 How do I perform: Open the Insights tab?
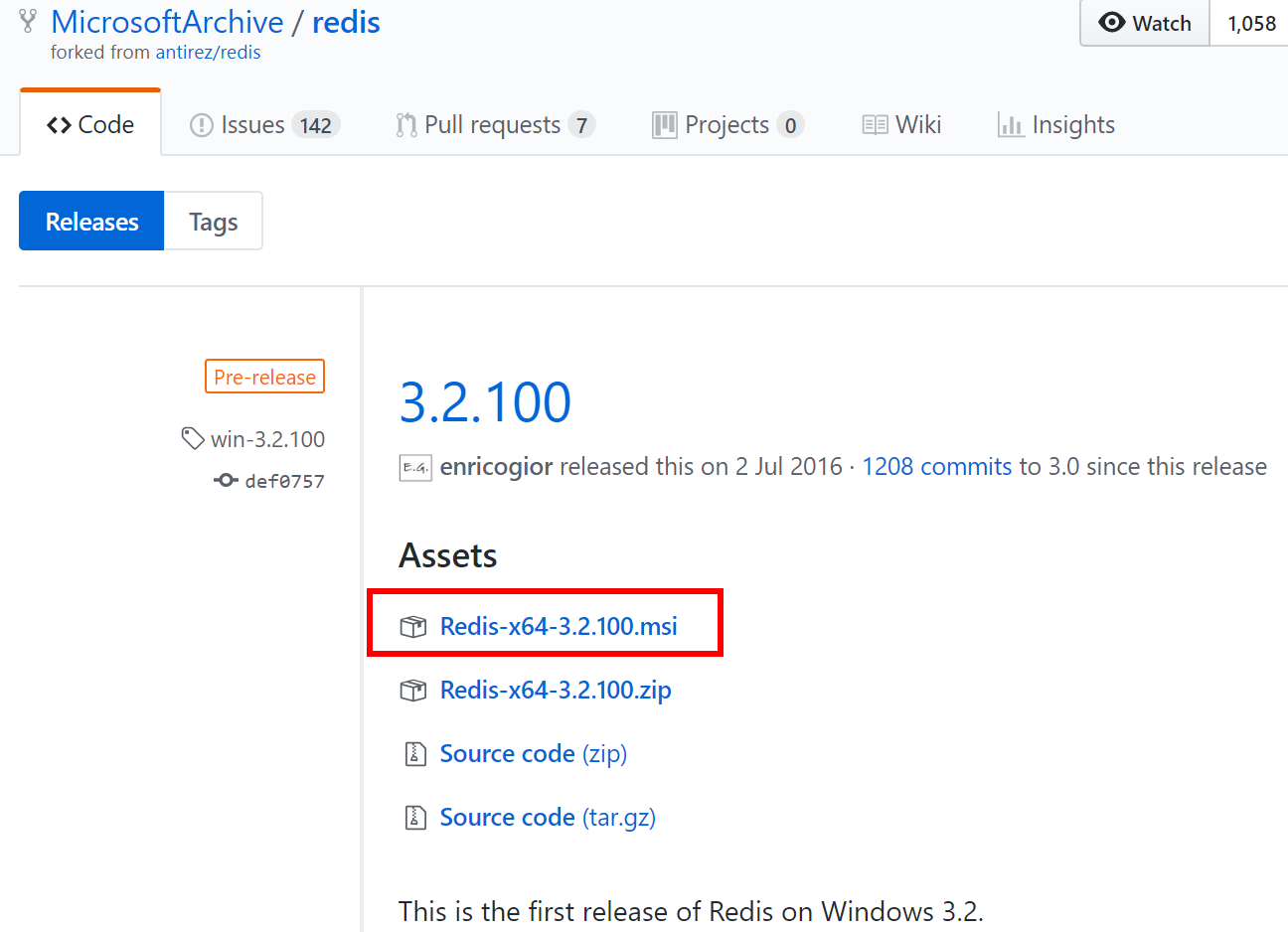[1055, 124]
